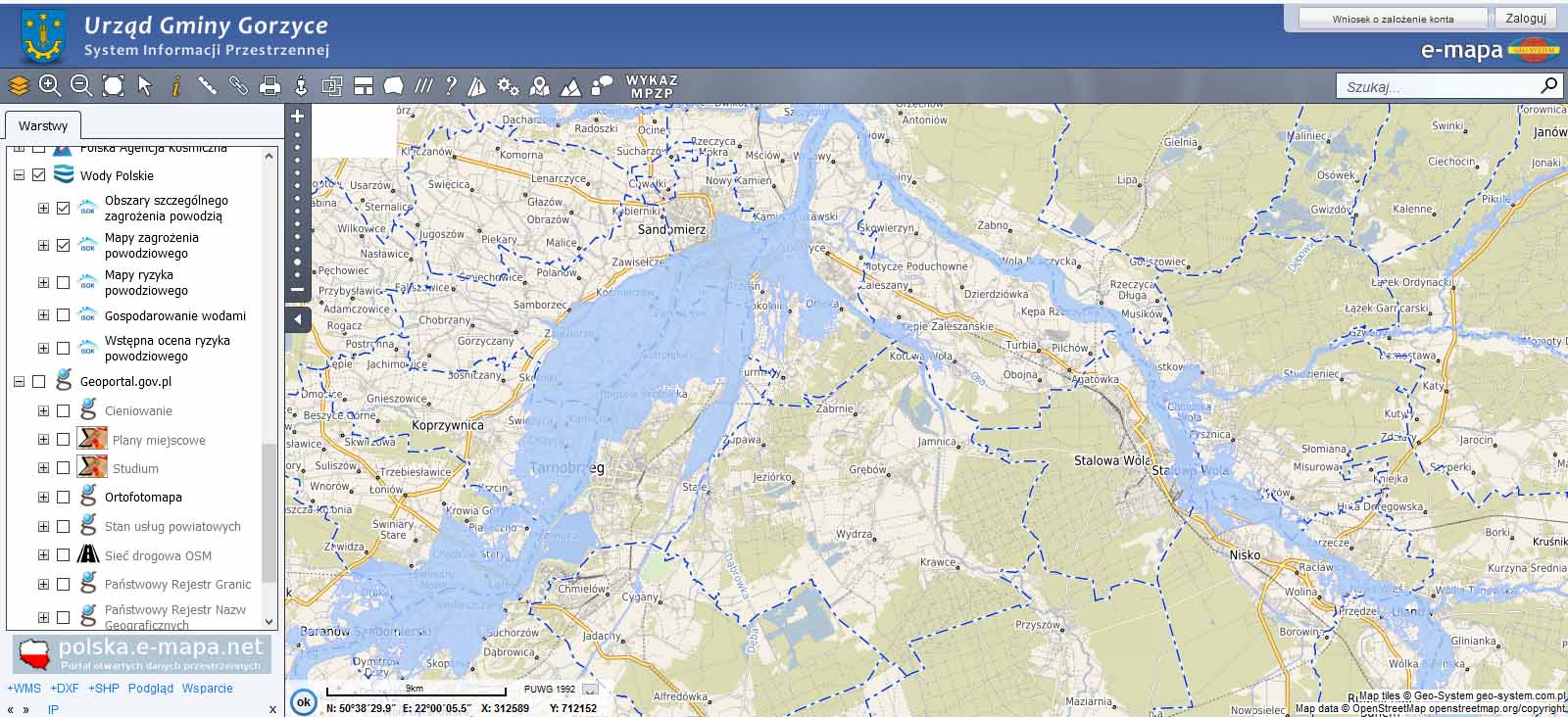Screen dimensions: 1568x717
Task: Select the Warstwy tab
Action: [43, 126]
